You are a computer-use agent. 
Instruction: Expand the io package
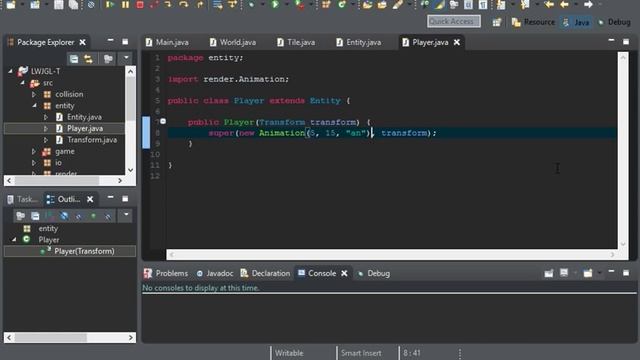point(34,163)
